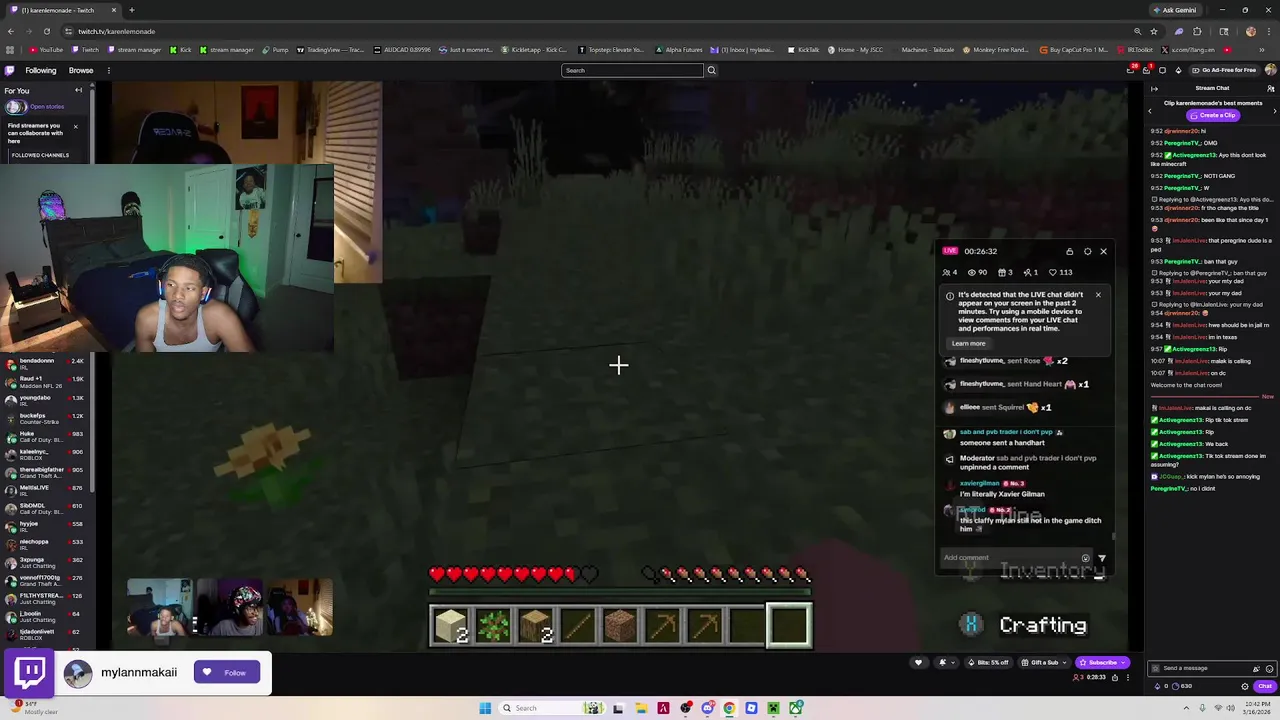The width and height of the screenshot is (1280, 720).
Task: Open tjdadonlivett channel in sidebar
Action: point(47,634)
